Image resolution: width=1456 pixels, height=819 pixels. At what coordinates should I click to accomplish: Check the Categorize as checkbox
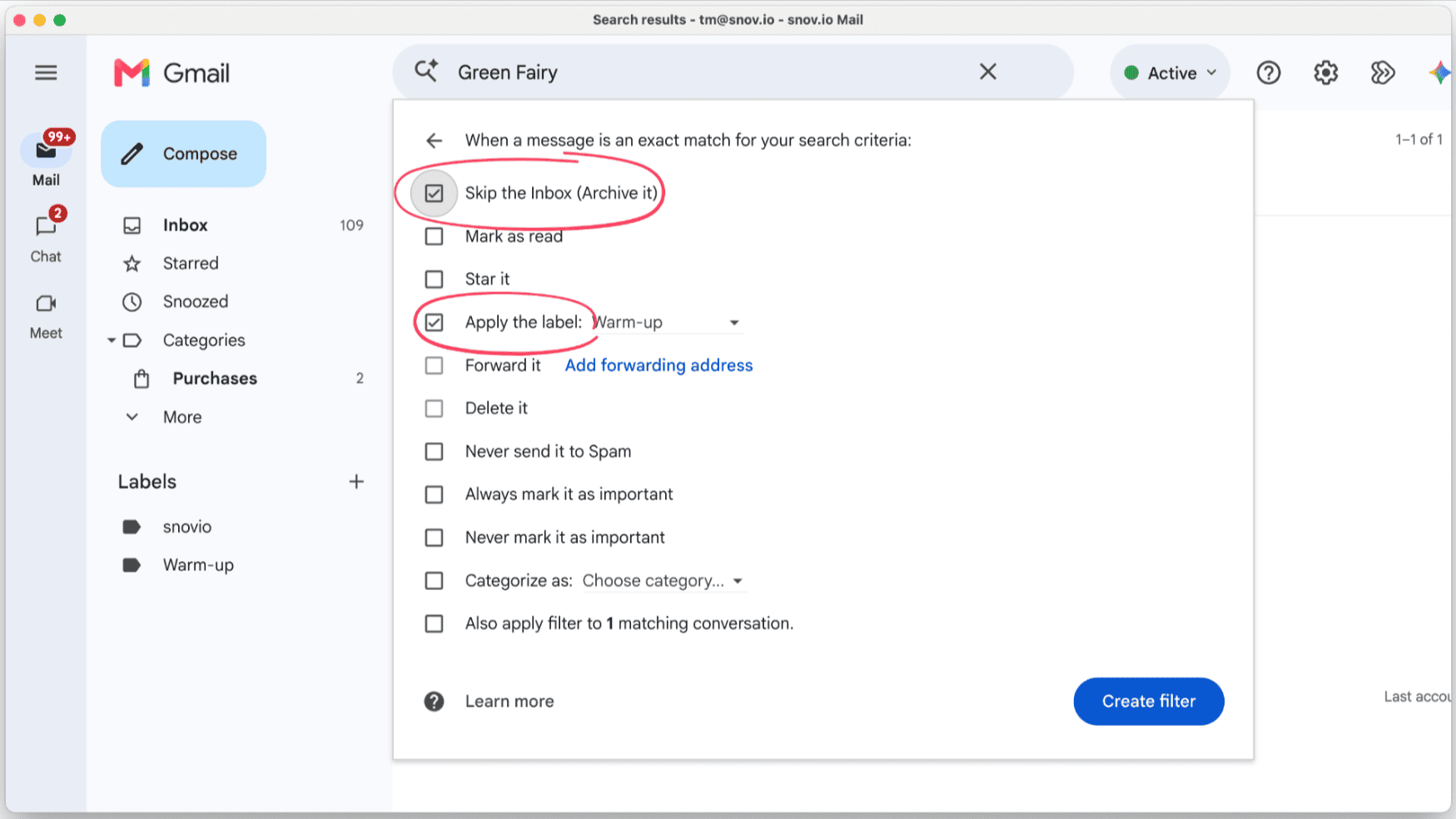[434, 581]
